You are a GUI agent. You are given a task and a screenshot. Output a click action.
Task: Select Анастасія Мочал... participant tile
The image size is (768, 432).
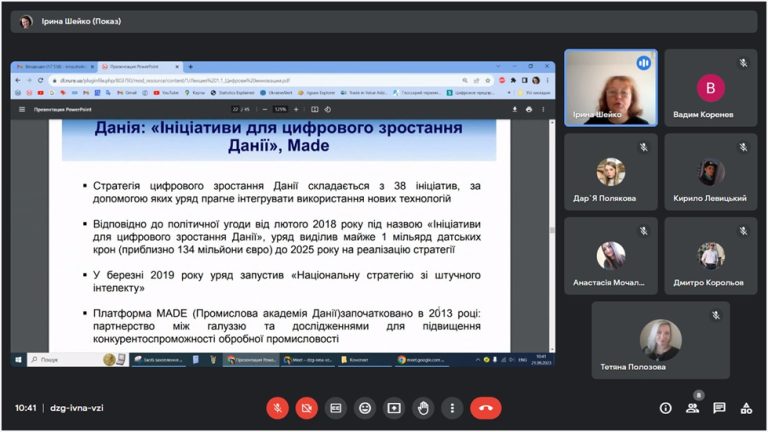(x=611, y=256)
